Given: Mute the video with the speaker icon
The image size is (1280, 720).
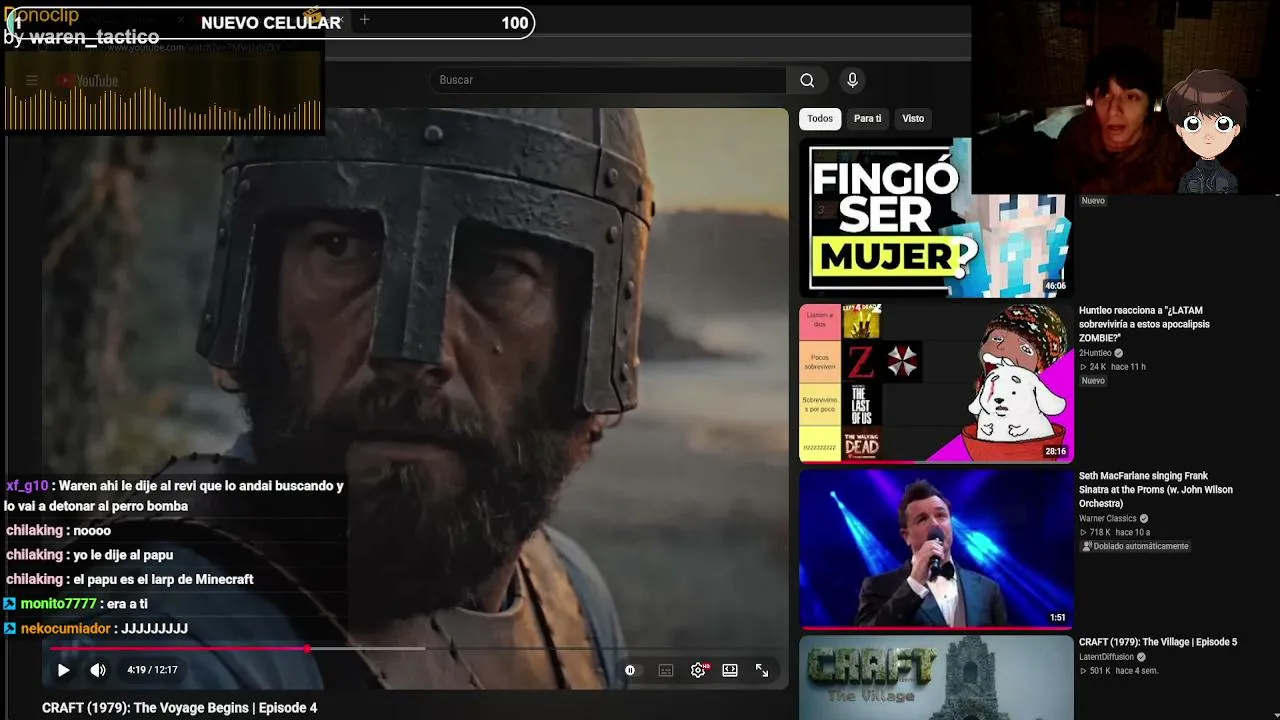Looking at the screenshot, I should [x=98, y=670].
